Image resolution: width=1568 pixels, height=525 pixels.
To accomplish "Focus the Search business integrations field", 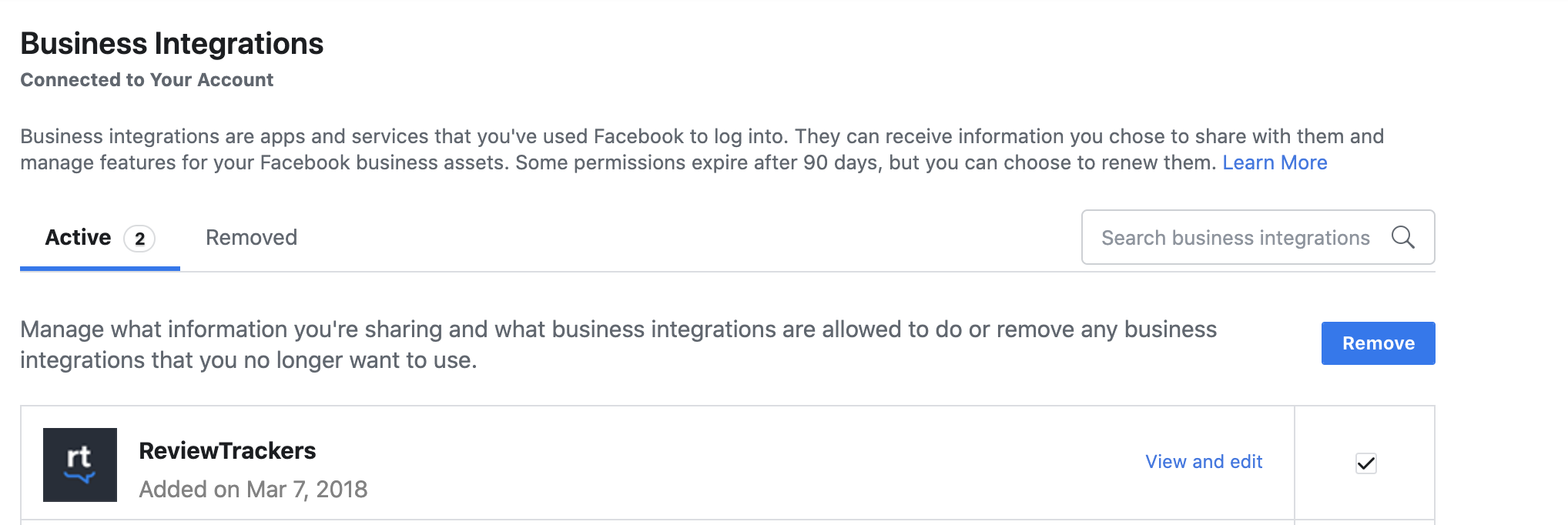I will click(x=1258, y=237).
